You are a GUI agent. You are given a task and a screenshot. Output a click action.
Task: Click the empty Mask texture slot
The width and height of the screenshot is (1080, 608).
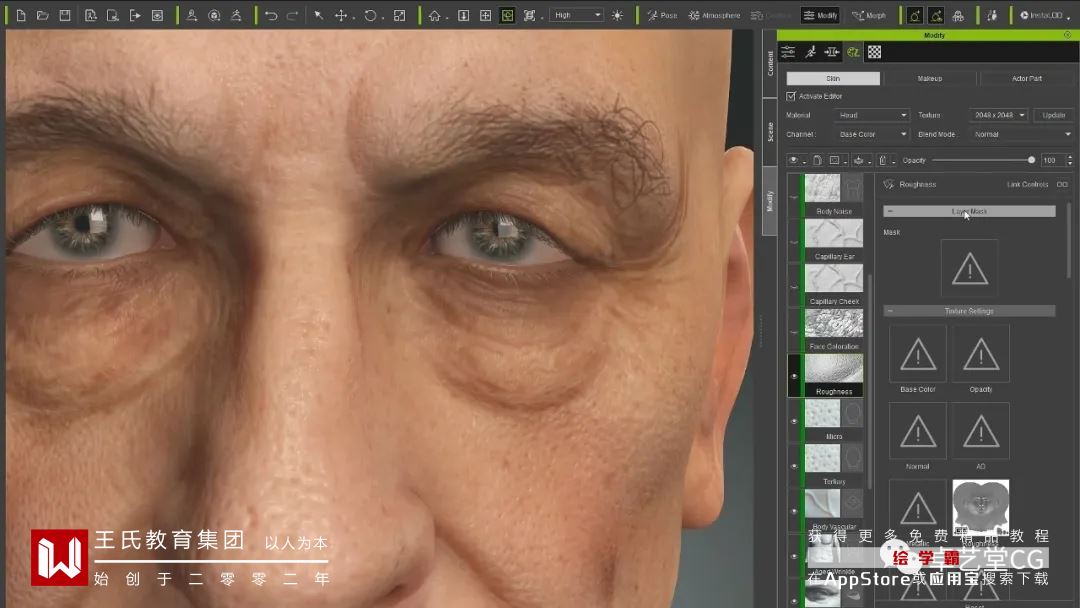point(969,269)
